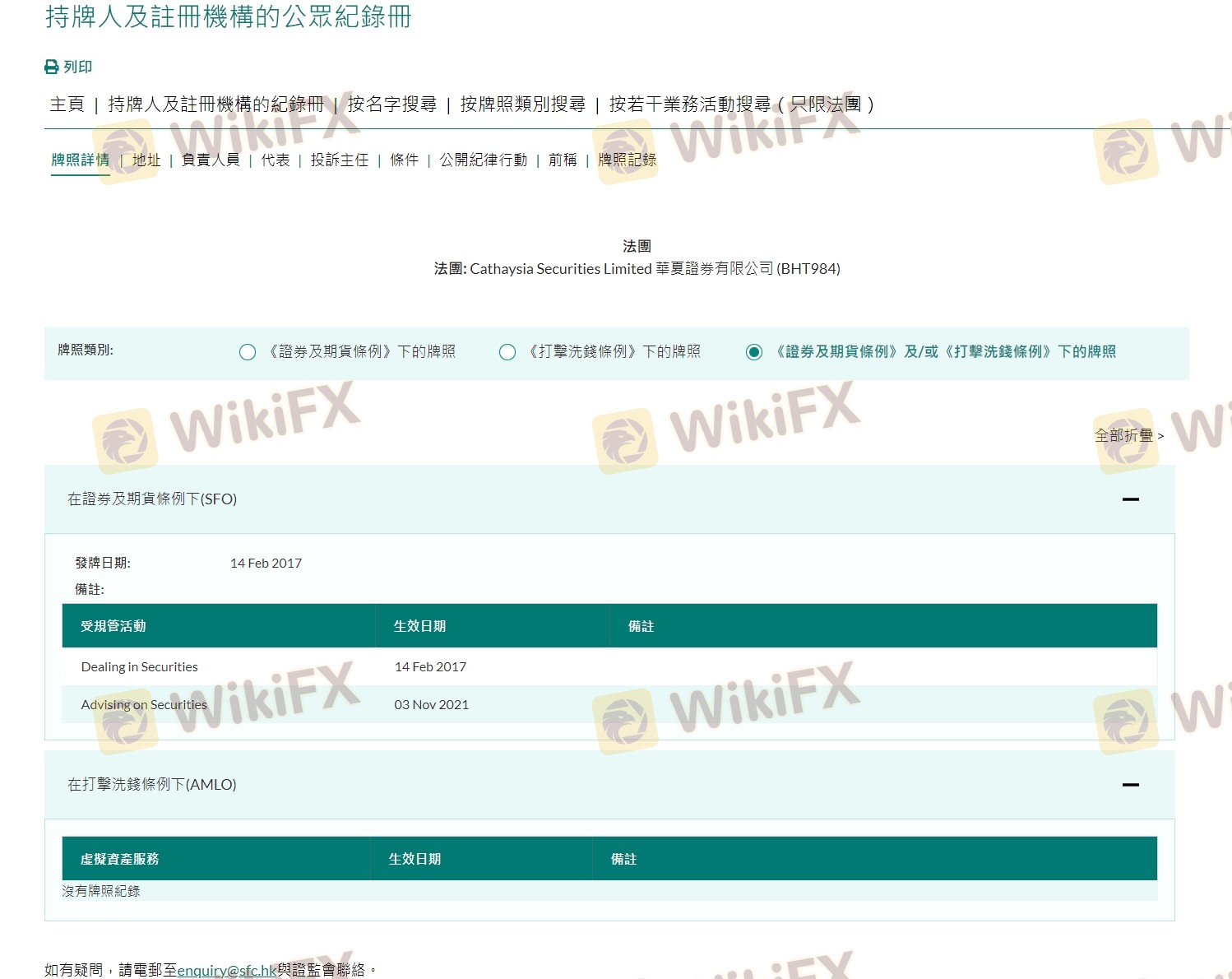Image resolution: width=1232 pixels, height=979 pixels.
Task: Open the 代表 tab
Action: [276, 160]
